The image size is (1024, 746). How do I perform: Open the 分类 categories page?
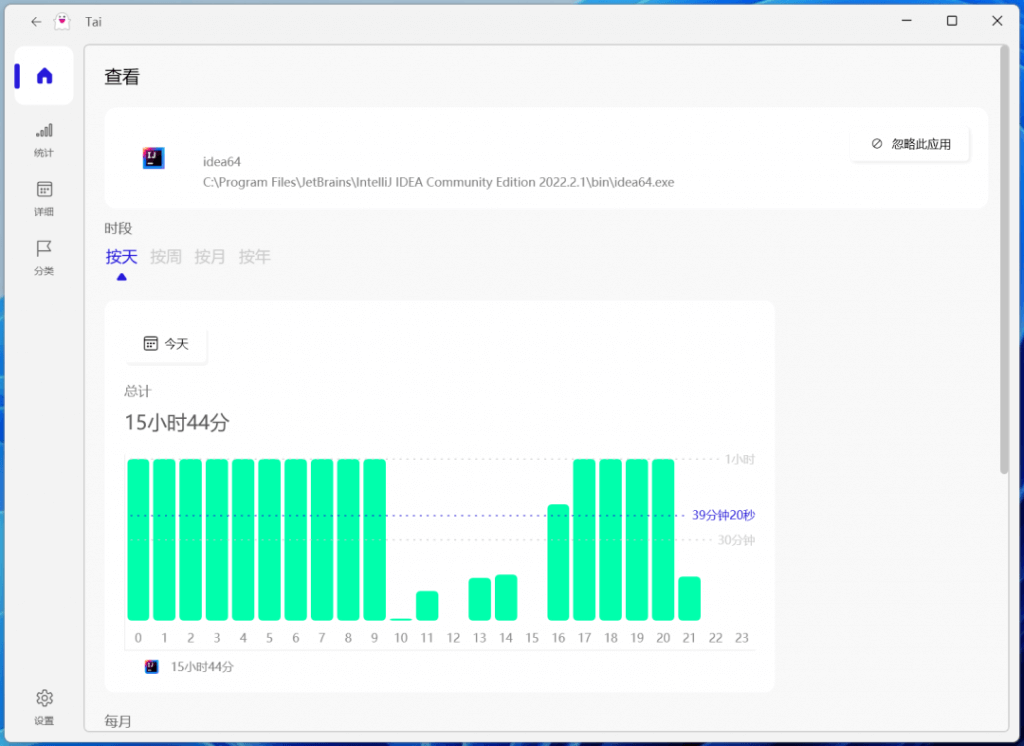click(x=44, y=257)
